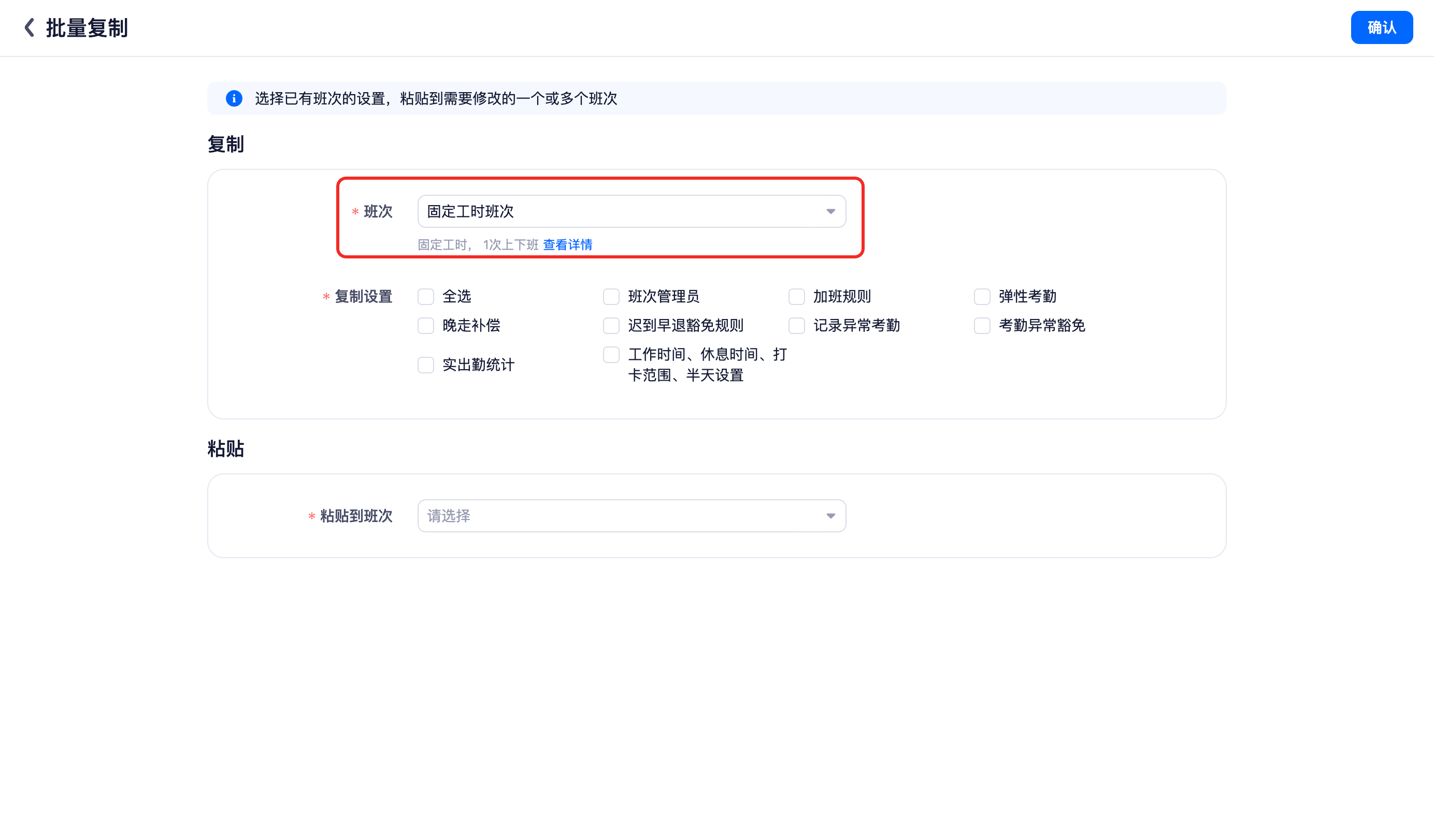The width and height of the screenshot is (1434, 840).
Task: Tick the 加班规则 checkbox
Action: 797,296
